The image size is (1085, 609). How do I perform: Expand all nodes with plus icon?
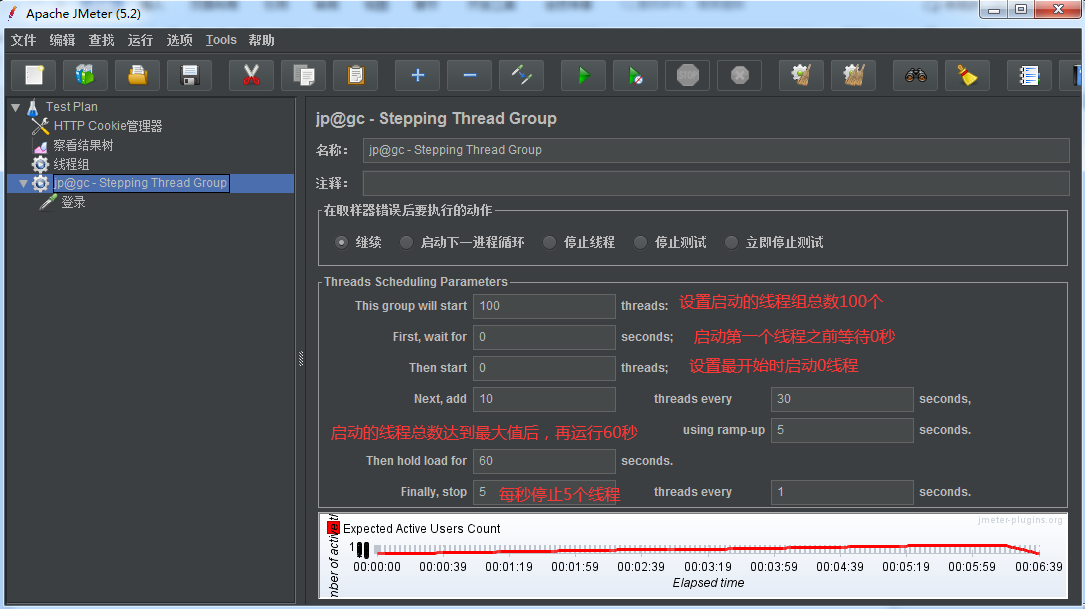417,75
